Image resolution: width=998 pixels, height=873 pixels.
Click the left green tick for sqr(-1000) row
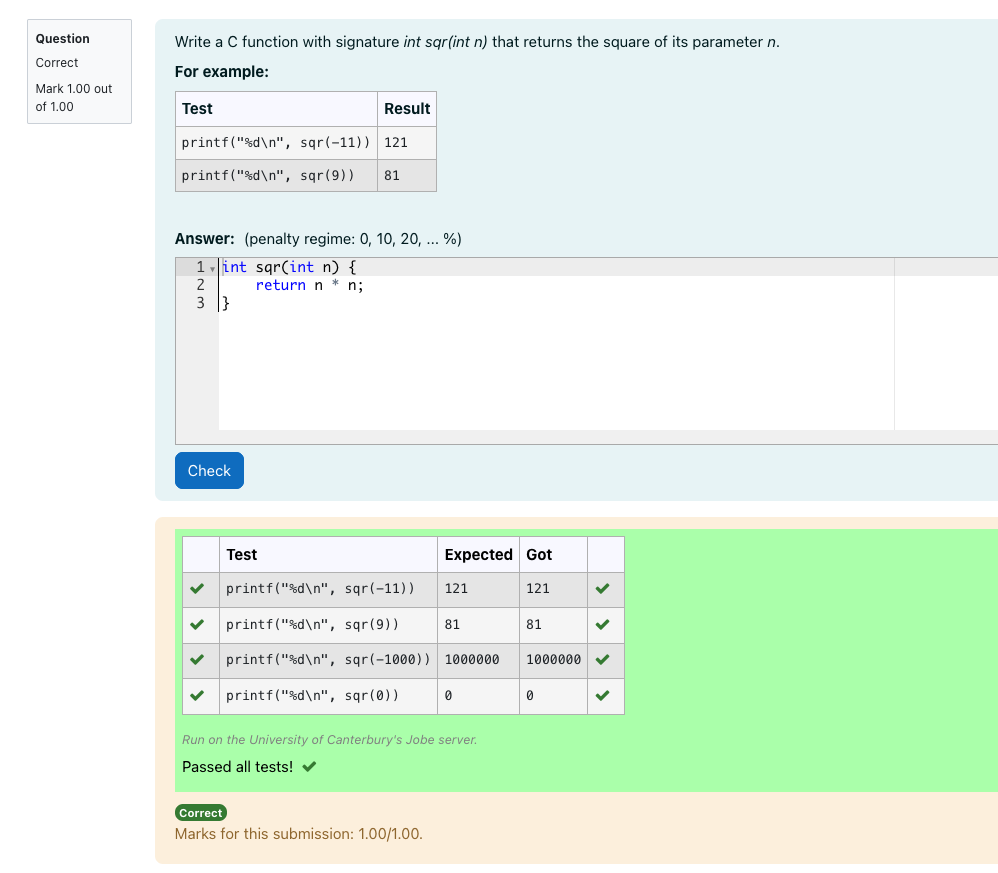pyautogui.click(x=198, y=660)
